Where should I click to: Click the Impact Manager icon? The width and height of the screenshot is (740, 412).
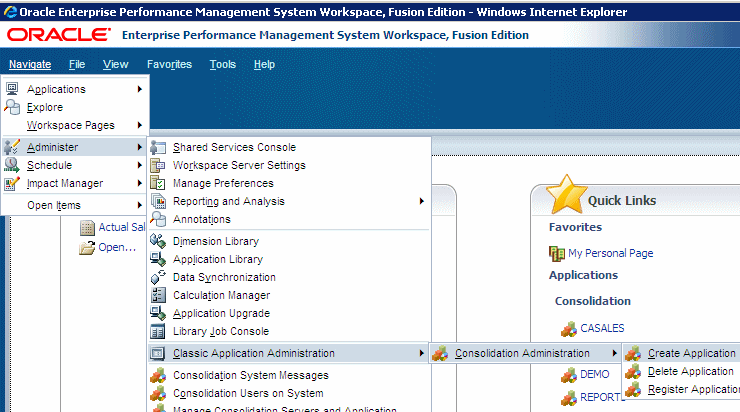click(12, 183)
